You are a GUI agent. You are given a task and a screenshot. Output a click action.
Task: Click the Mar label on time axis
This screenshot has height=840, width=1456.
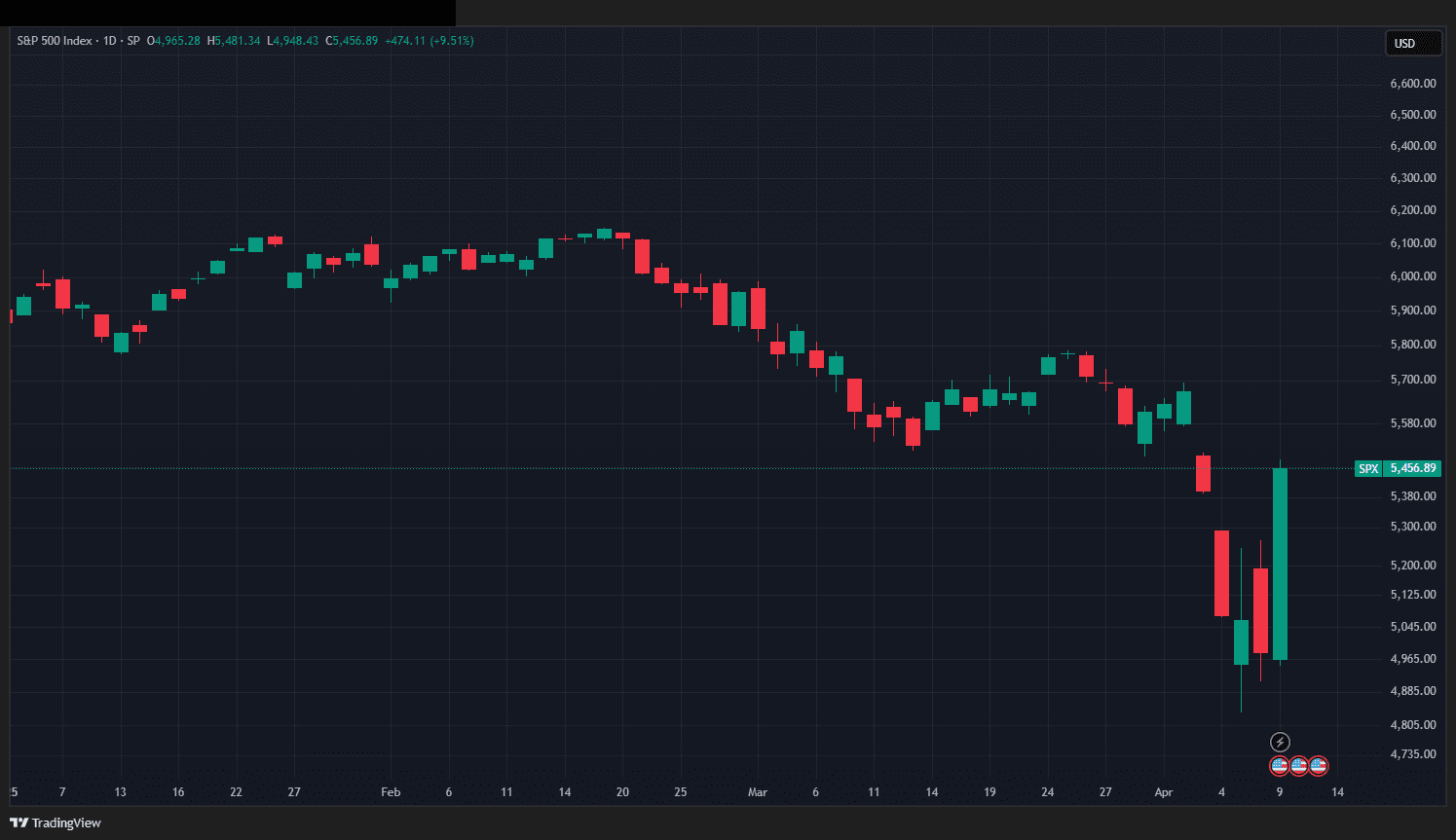coord(758,792)
